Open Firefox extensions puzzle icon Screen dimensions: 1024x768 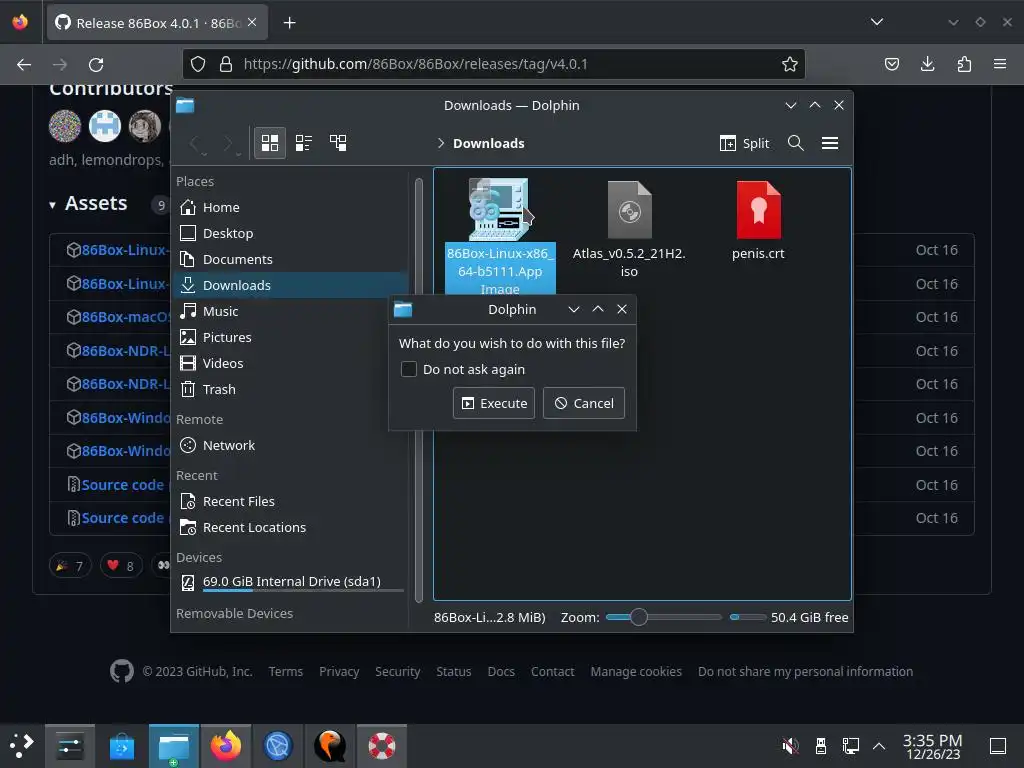coord(964,64)
